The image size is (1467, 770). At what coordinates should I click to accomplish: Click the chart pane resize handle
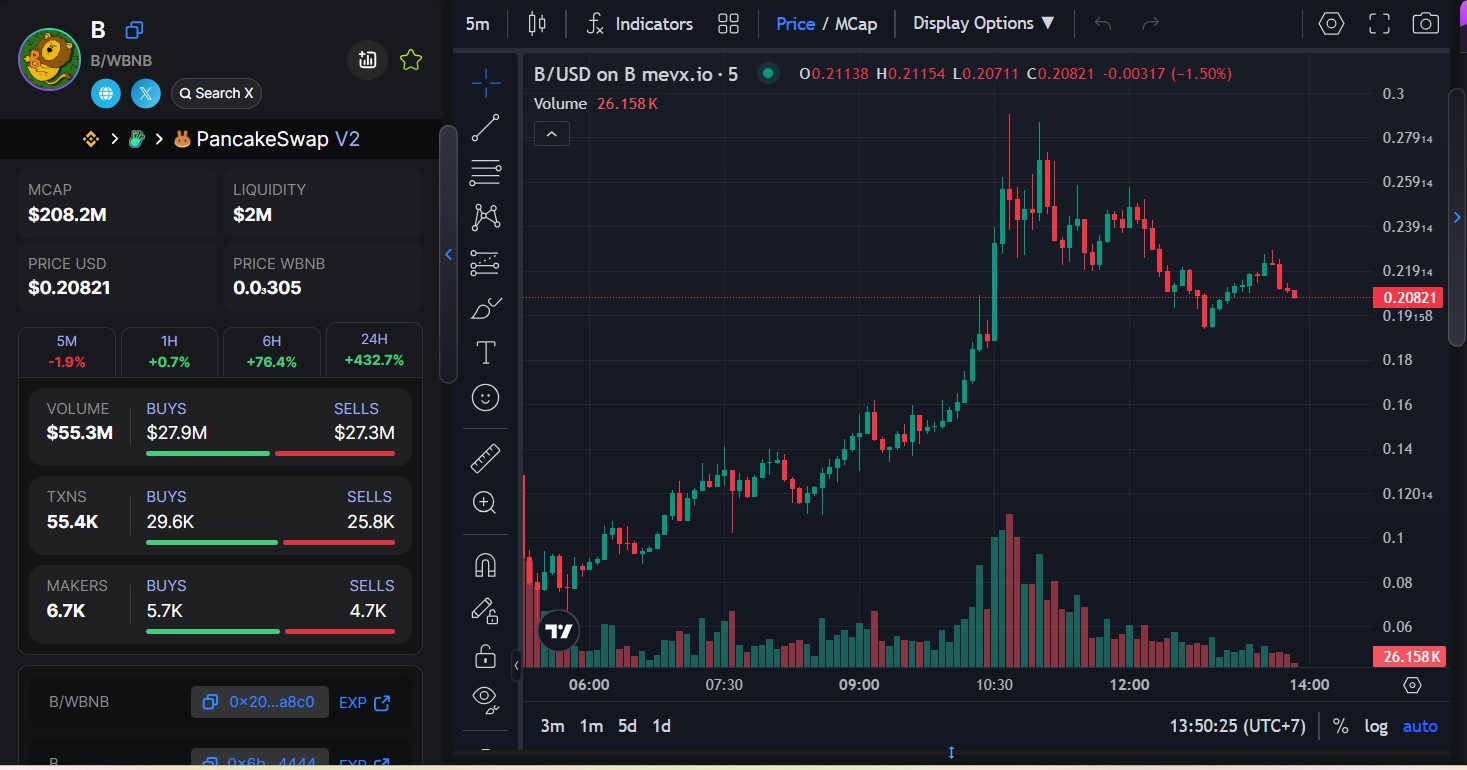tap(951, 752)
